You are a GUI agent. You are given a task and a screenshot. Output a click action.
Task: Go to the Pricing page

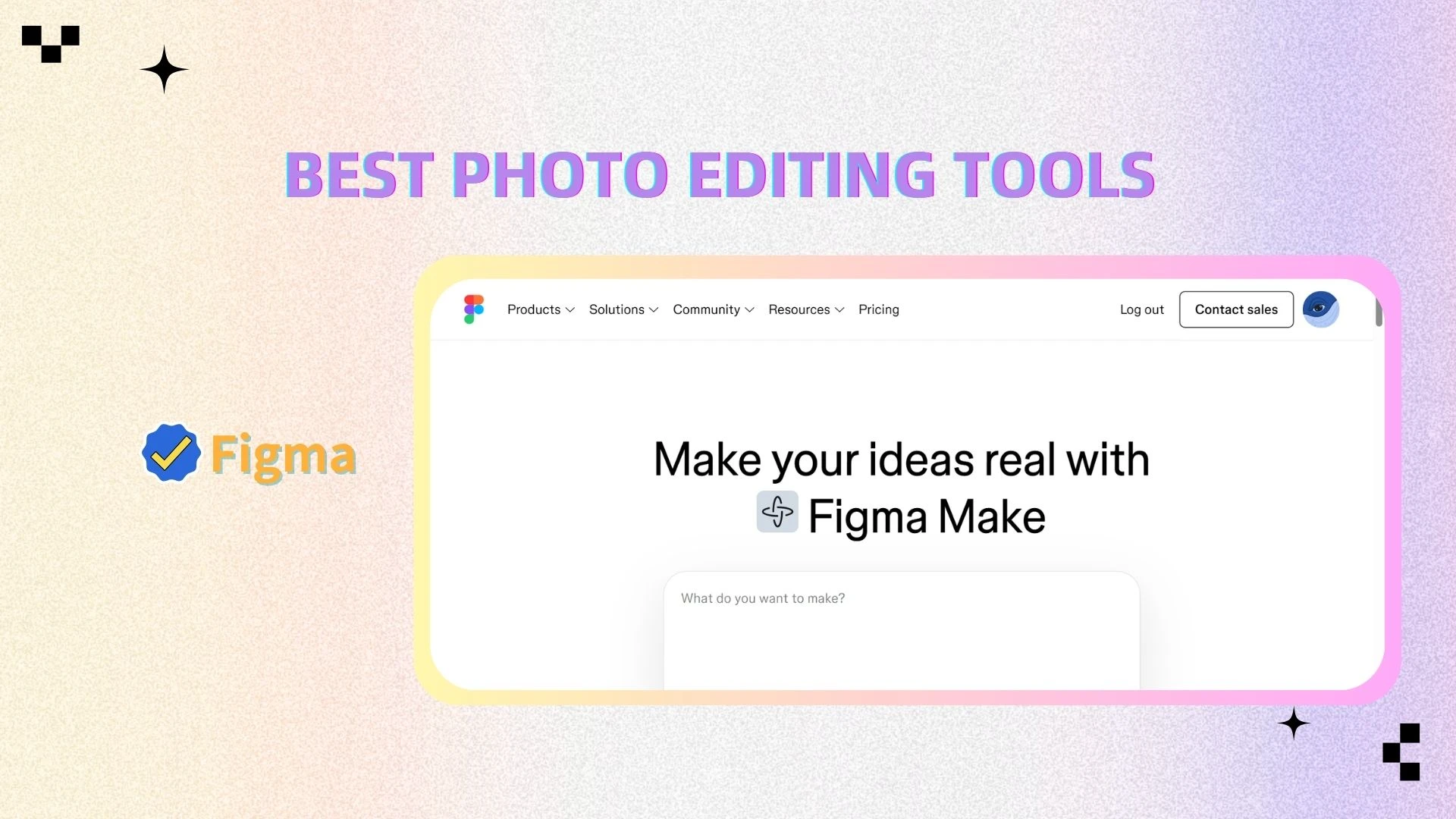click(879, 309)
